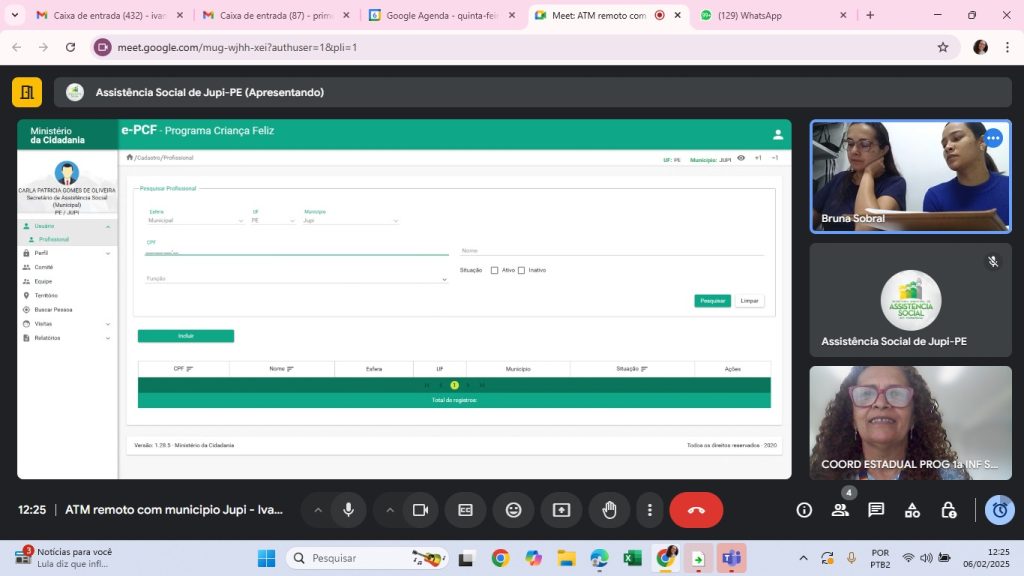Open the chat with everyone panel
The height and width of the screenshot is (576, 1024).
[x=876, y=510]
